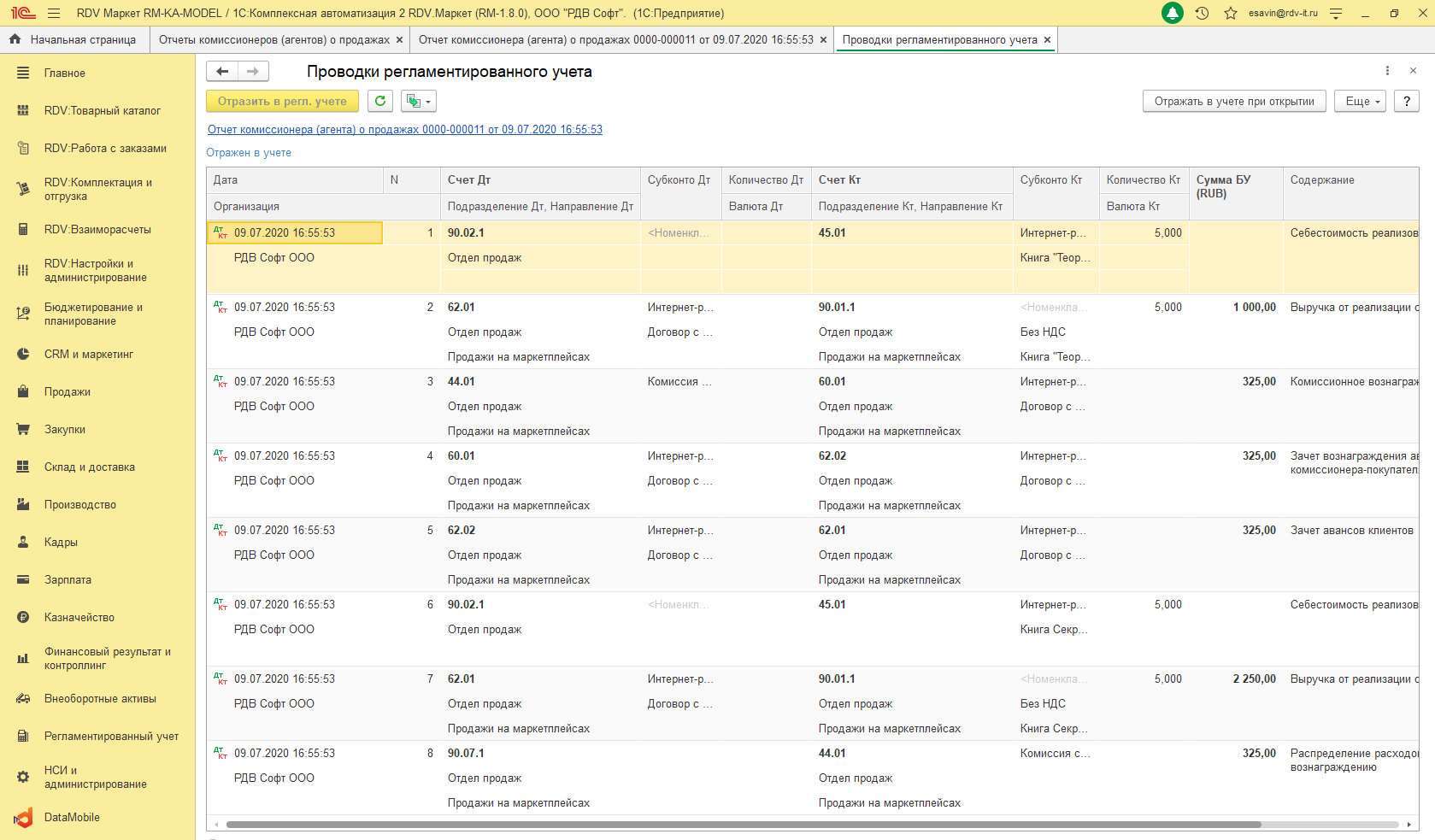Toggle 'Отражать в учете при открытии'
Image resolution: width=1435 pixels, height=840 pixels.
[x=1233, y=101]
